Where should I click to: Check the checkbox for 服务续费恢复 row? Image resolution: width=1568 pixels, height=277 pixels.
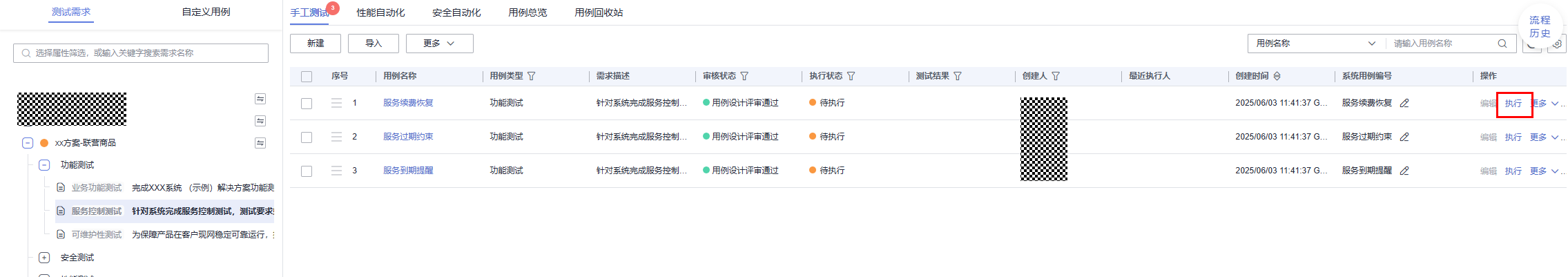(x=307, y=104)
